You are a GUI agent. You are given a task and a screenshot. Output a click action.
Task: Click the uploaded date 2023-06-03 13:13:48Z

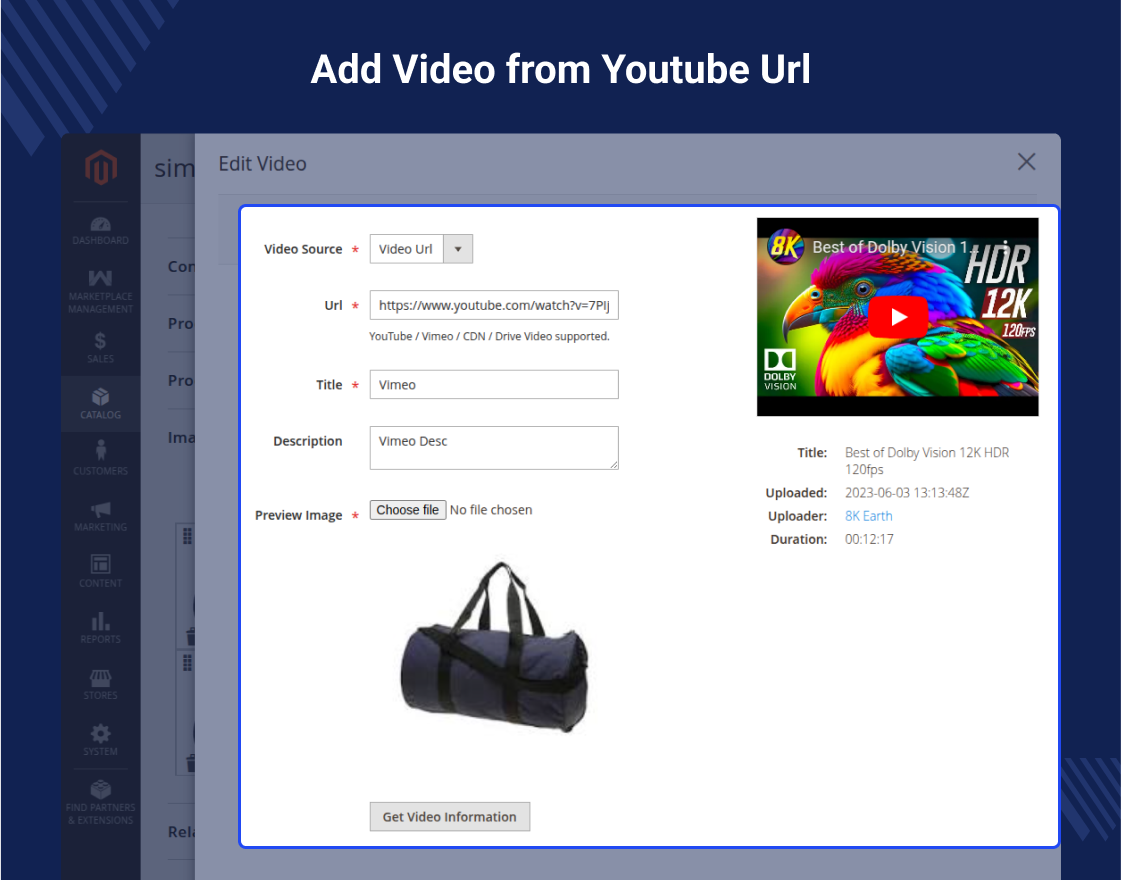point(907,493)
